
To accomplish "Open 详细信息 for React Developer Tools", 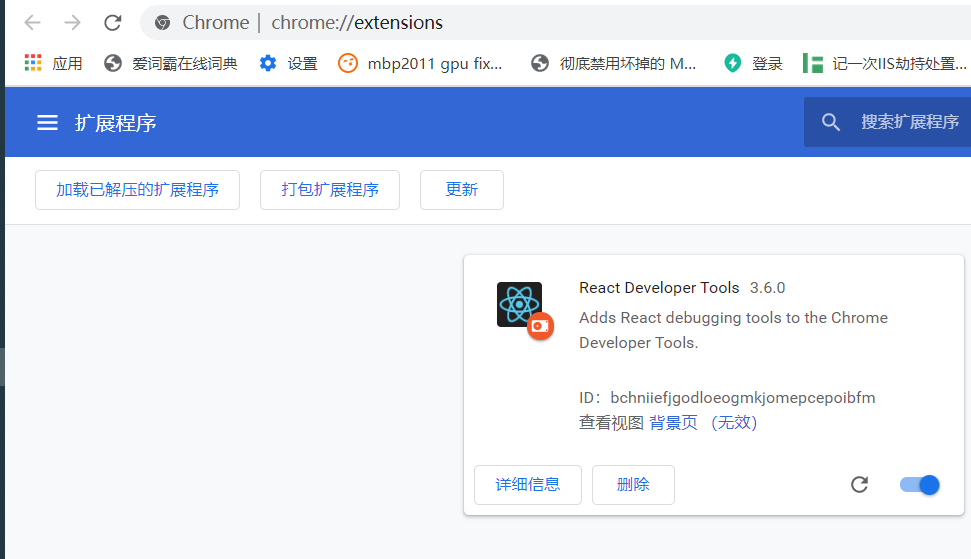I will (x=528, y=485).
